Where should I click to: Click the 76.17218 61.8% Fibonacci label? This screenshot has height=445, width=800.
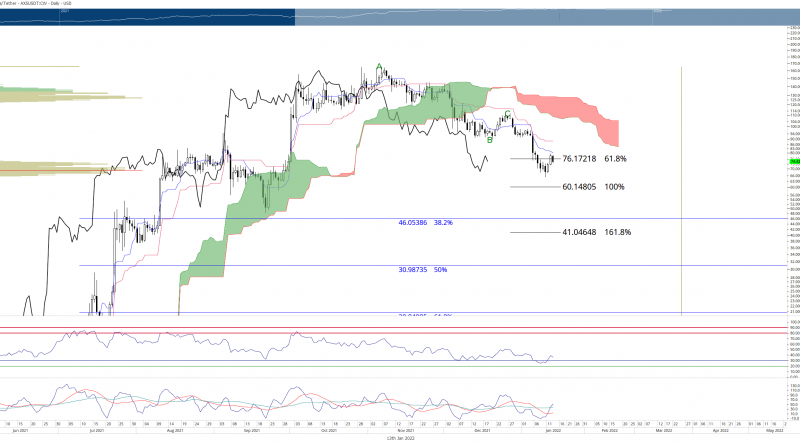coord(594,159)
